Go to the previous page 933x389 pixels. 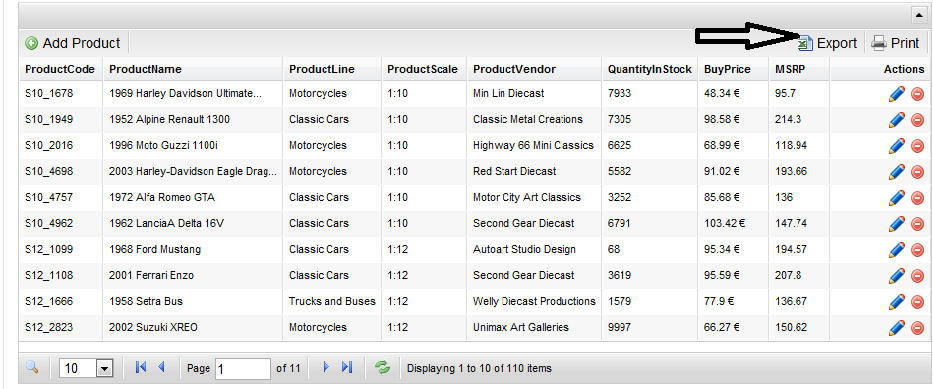[x=161, y=368]
